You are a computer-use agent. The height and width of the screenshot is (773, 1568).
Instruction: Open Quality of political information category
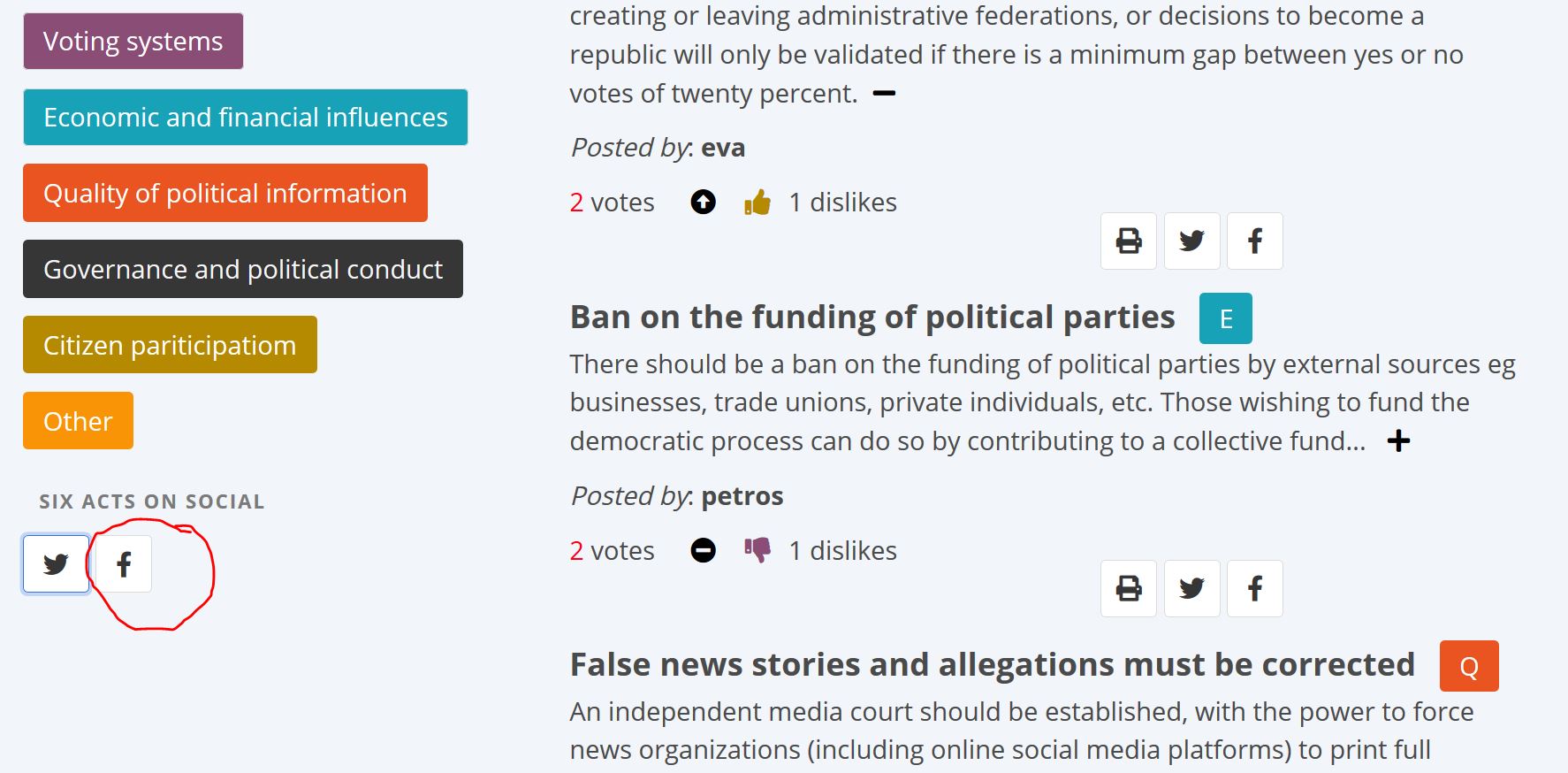pyautogui.click(x=225, y=193)
